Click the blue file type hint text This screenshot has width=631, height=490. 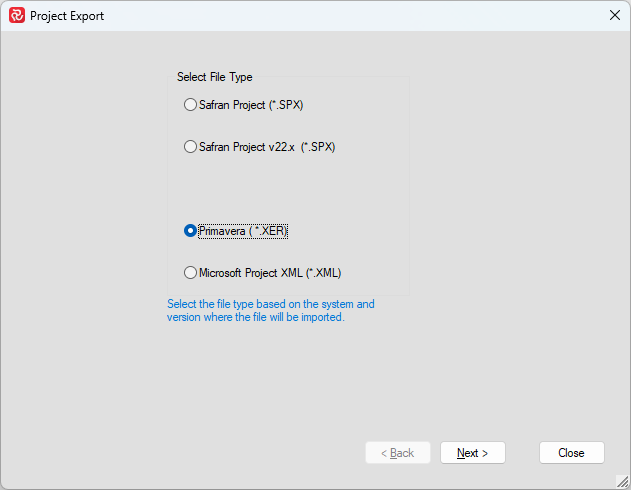point(270,311)
